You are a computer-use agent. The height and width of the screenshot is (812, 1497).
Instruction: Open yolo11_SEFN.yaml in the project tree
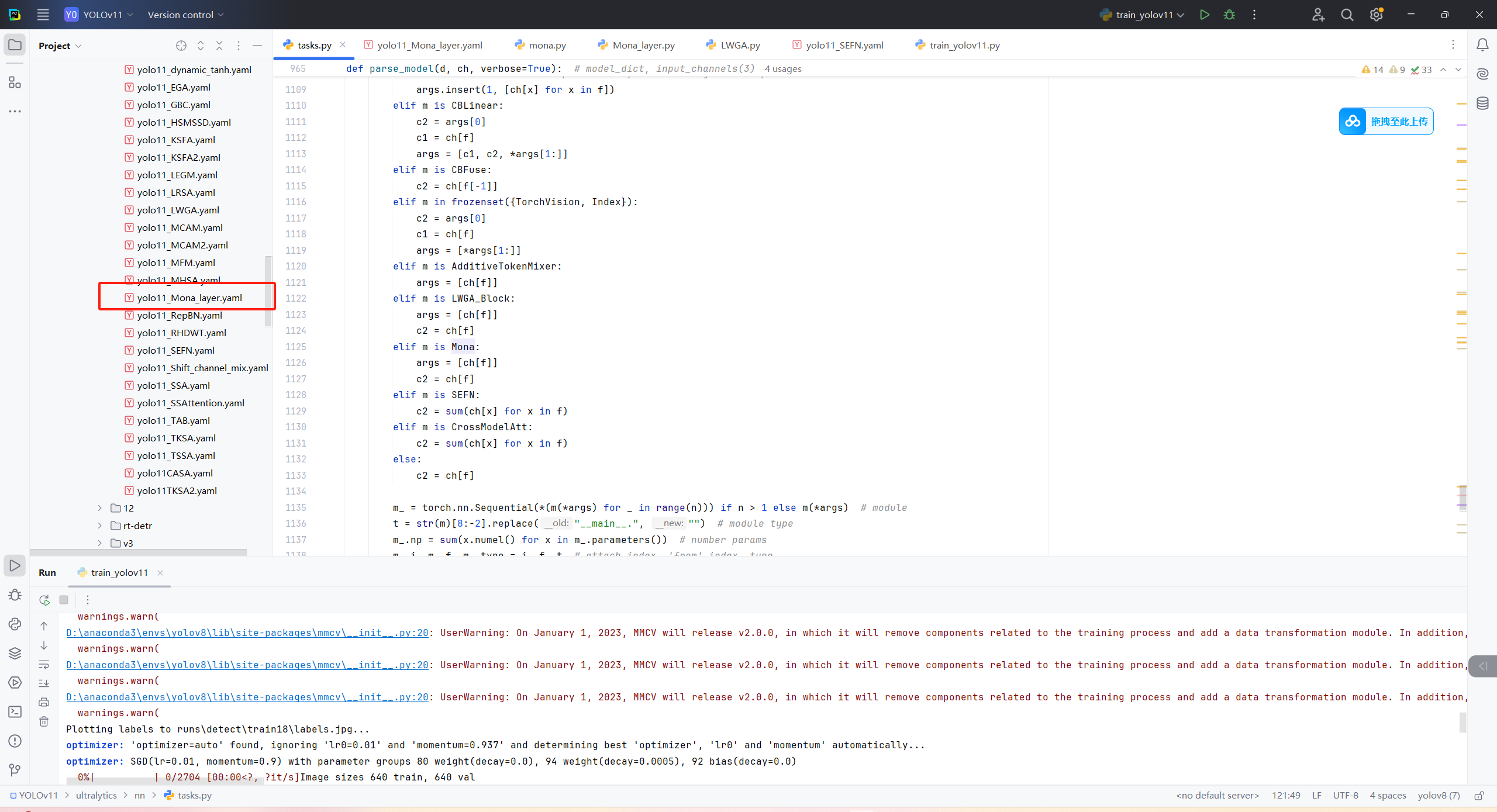pos(175,350)
